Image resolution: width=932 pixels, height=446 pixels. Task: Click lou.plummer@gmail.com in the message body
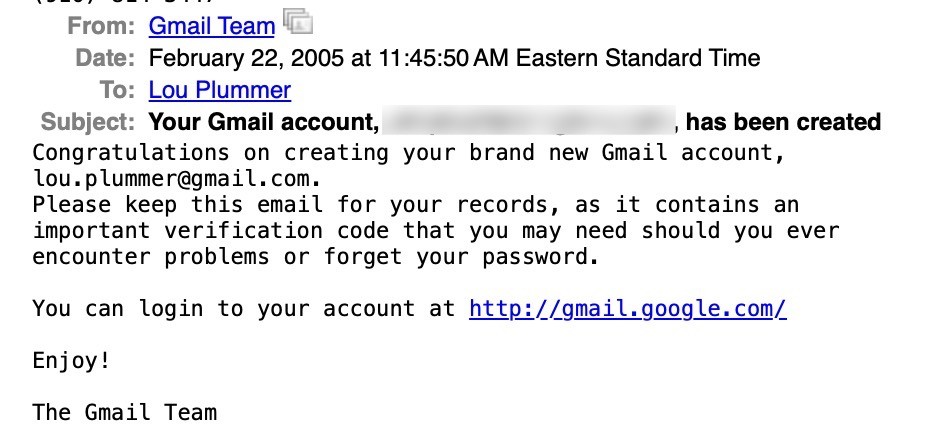[176, 180]
